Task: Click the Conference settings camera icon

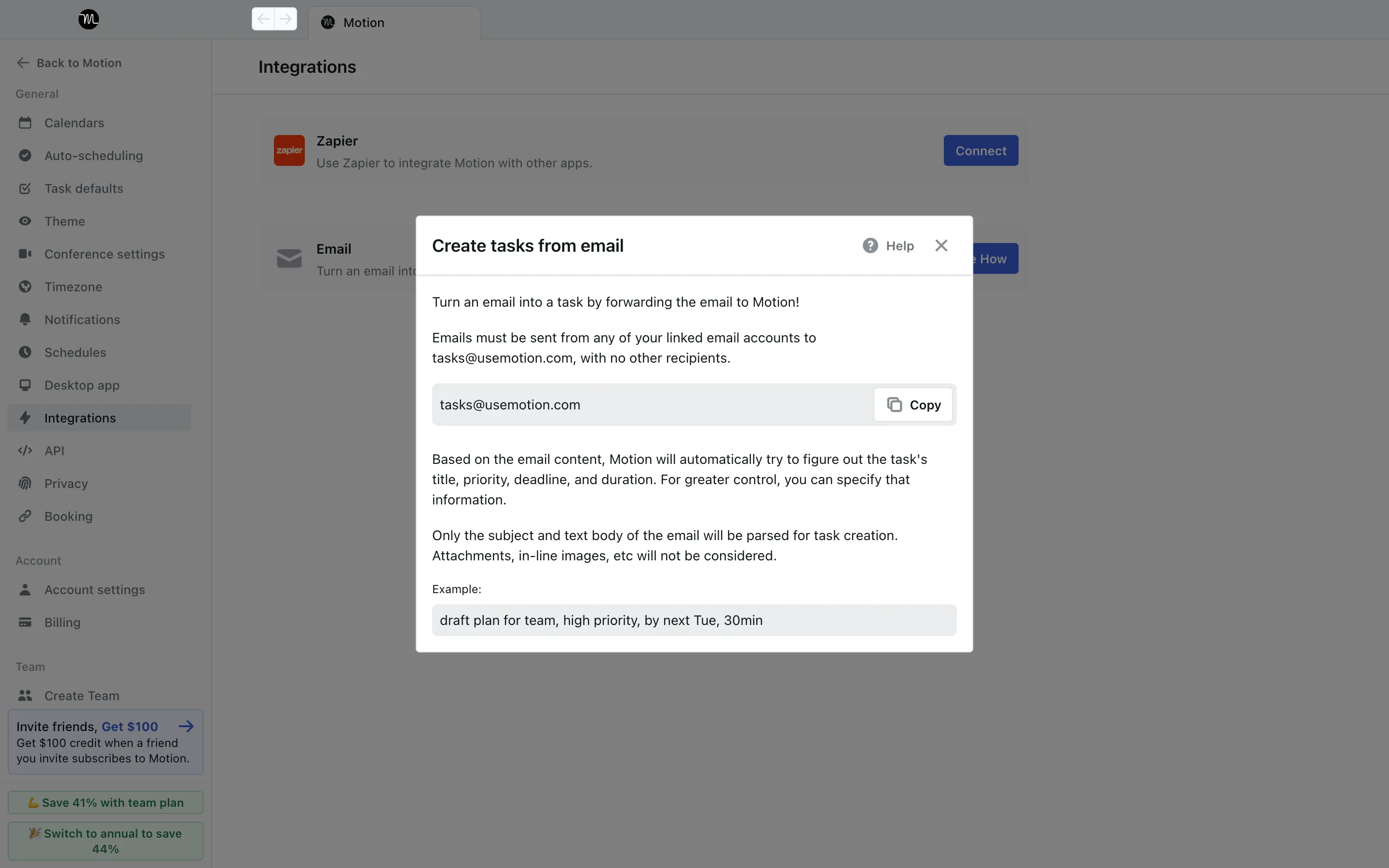Action: click(x=25, y=254)
